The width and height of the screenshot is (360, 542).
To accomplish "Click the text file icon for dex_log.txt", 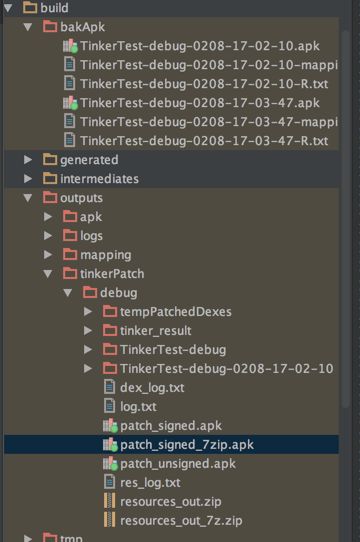I will click(x=110, y=387).
